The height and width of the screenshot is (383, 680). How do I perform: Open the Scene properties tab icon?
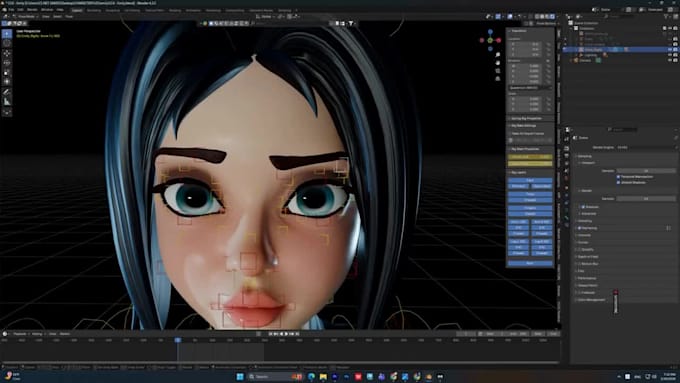[x=567, y=171]
